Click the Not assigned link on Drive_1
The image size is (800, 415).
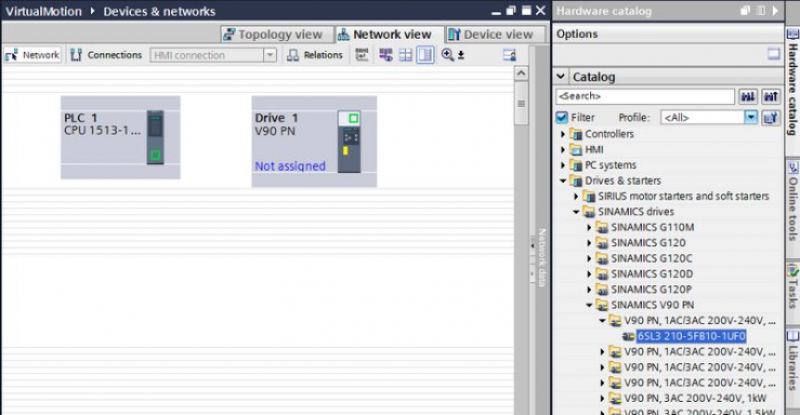click(290, 166)
